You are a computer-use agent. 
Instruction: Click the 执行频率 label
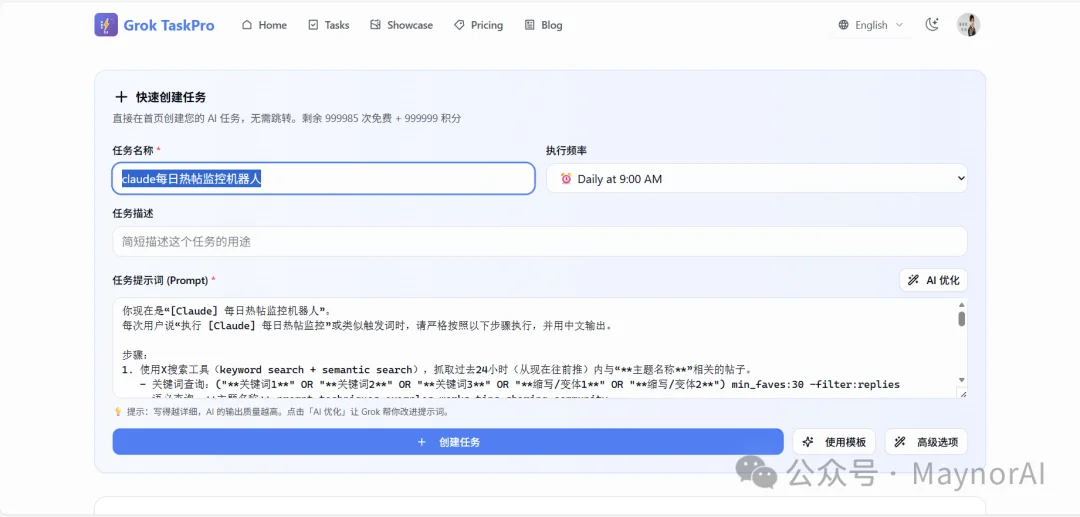tap(566, 150)
